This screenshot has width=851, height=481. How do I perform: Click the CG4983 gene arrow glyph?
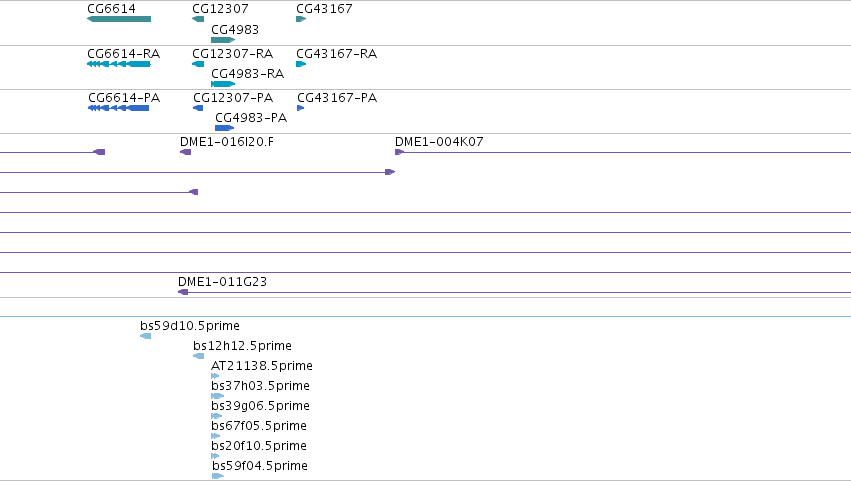click(223, 40)
